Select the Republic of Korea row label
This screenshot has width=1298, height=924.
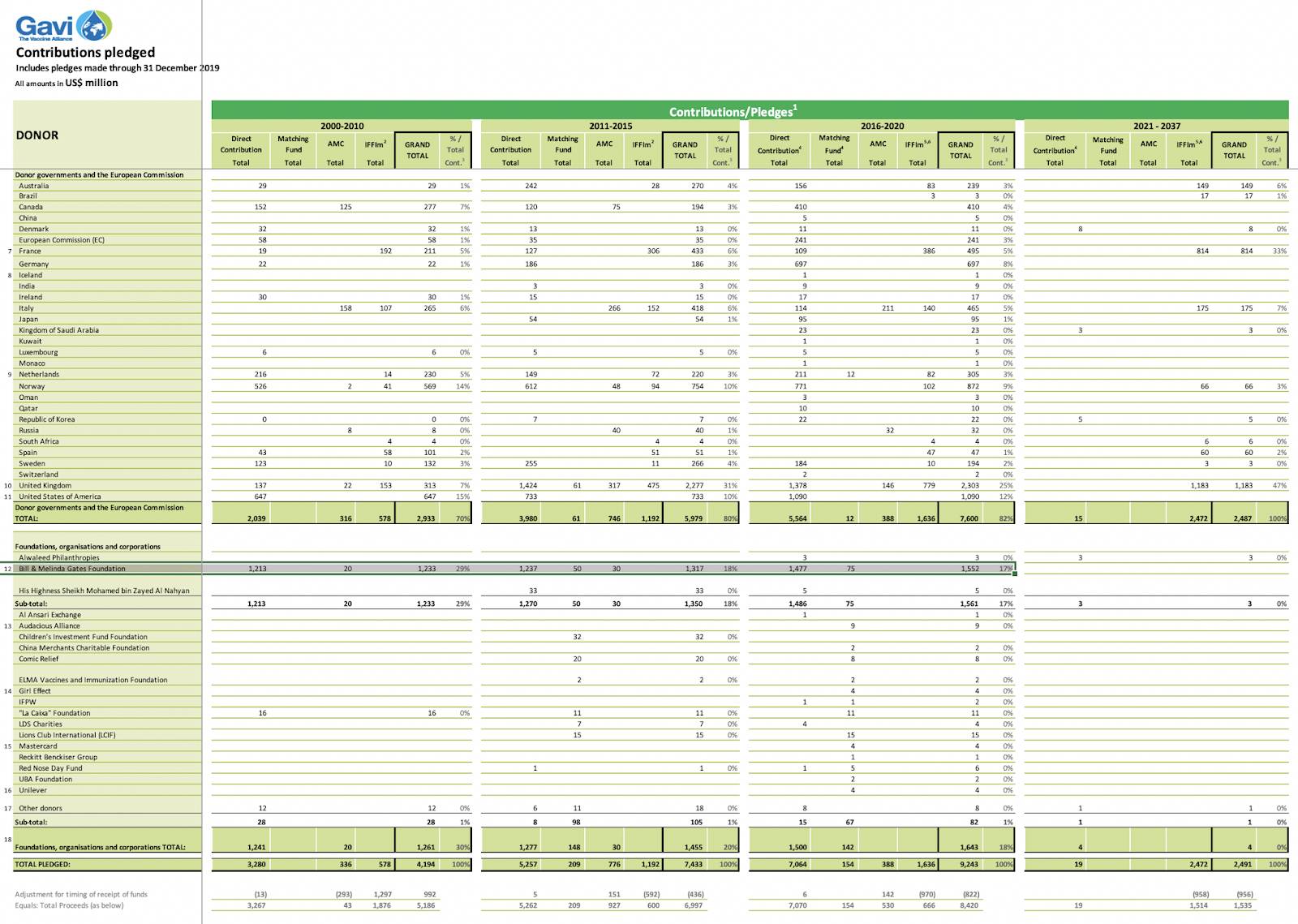47,419
